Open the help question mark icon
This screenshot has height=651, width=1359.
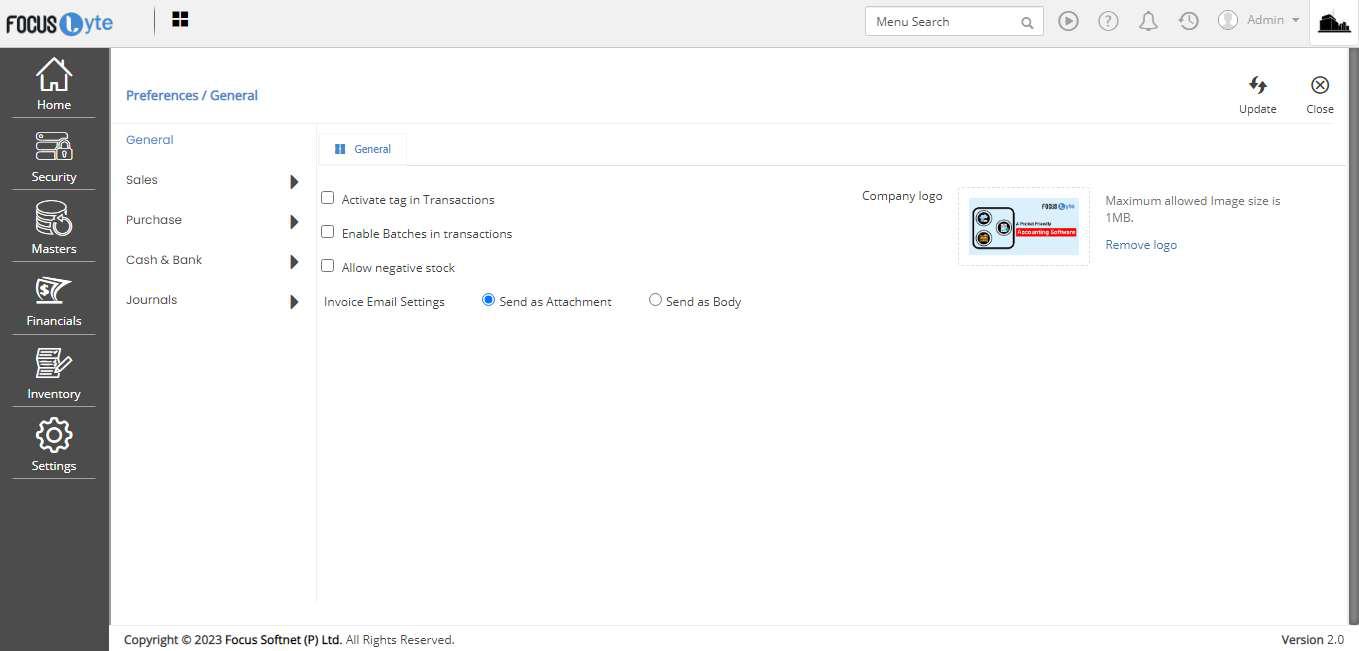tap(1108, 21)
